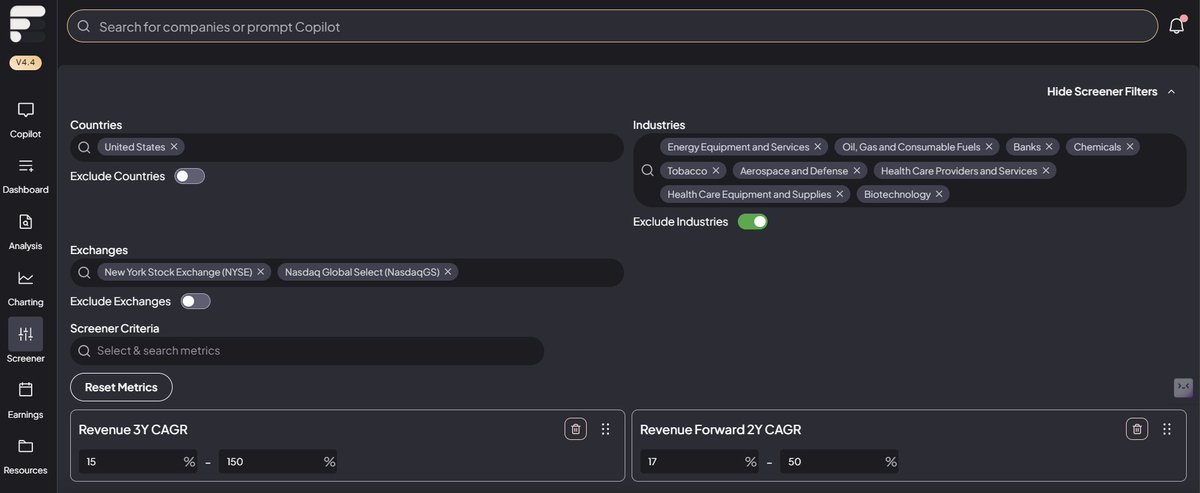
Task: Remove the Chemicals industry chip
Action: pos(1130,147)
